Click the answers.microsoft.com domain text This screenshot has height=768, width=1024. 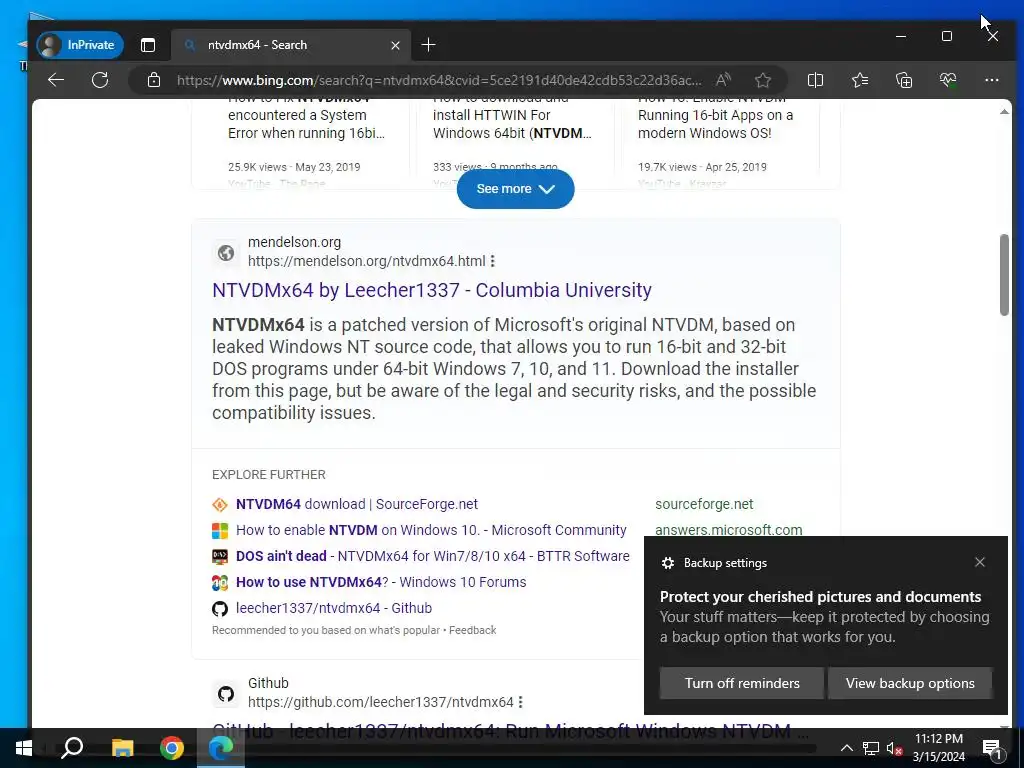tap(729, 530)
